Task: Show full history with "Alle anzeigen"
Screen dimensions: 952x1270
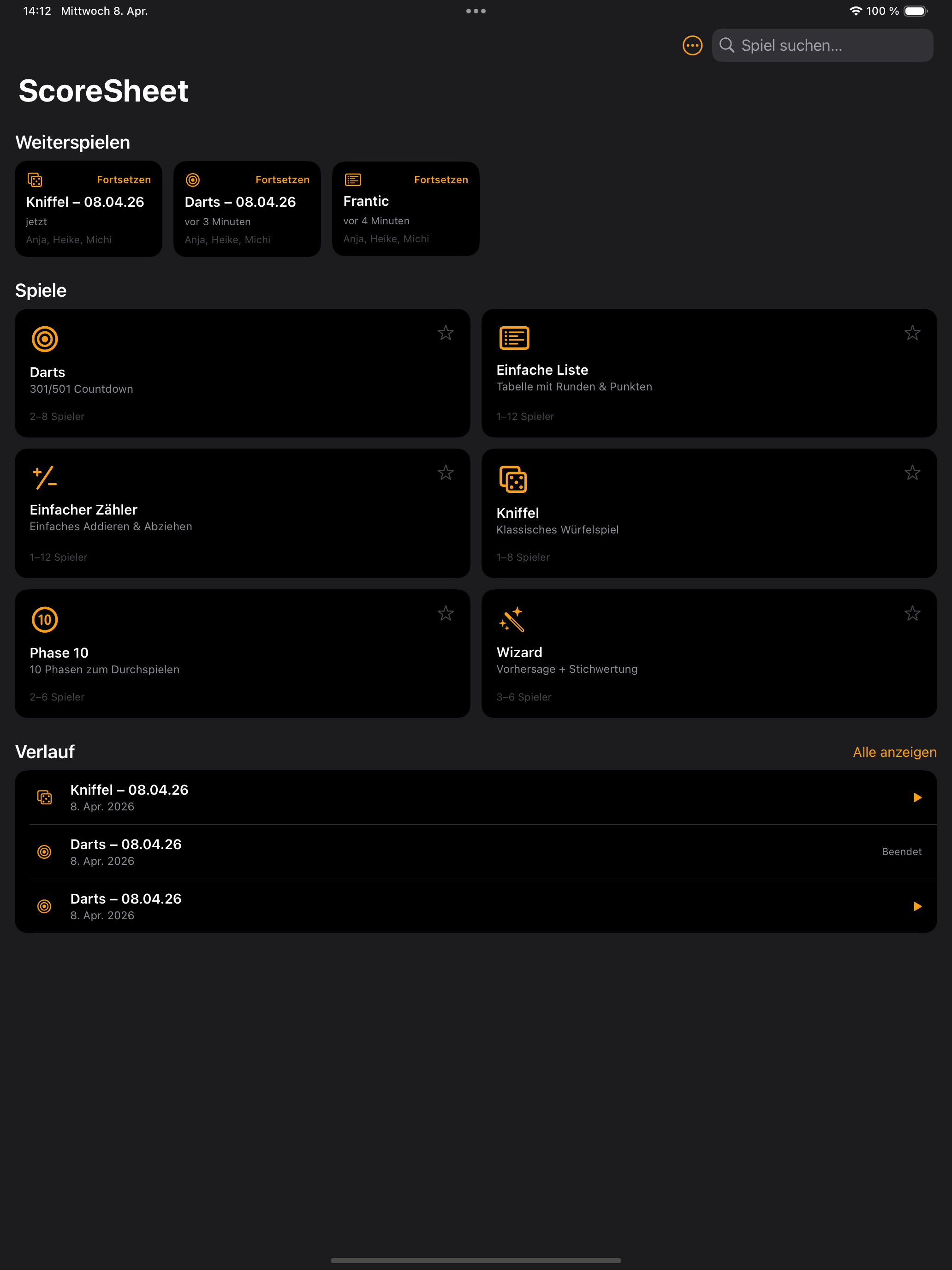Action: click(x=895, y=752)
